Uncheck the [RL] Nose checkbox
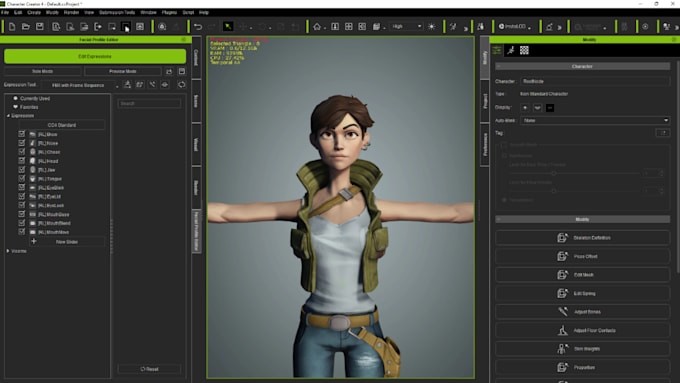 click(x=22, y=143)
